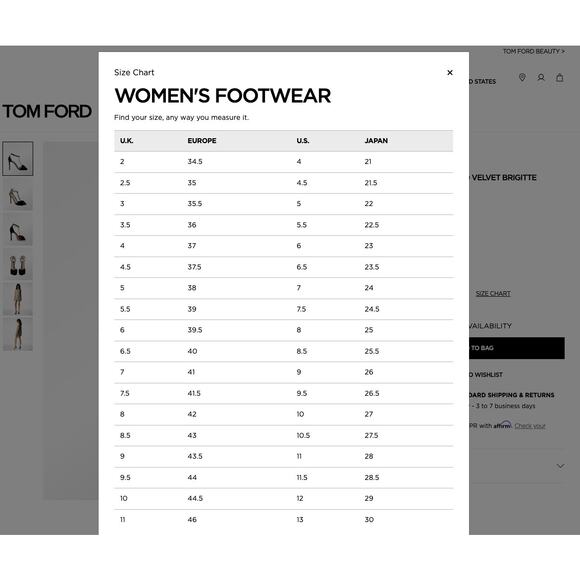Click the Europe size 38 cell
Image resolution: width=580 pixels, height=580 pixels.
coord(192,288)
